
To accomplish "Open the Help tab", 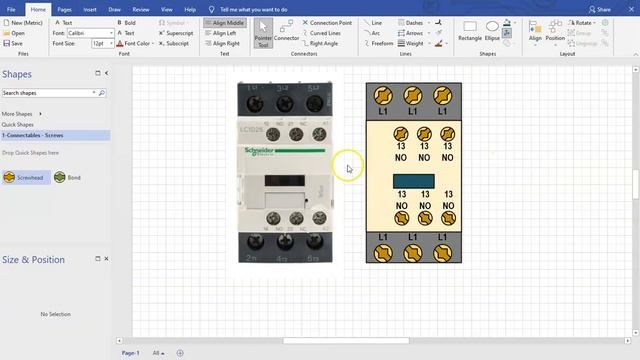I will (x=190, y=9).
